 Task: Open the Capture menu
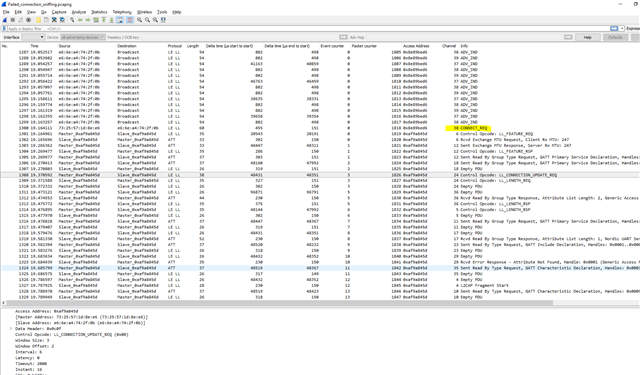pyautogui.click(x=59, y=12)
